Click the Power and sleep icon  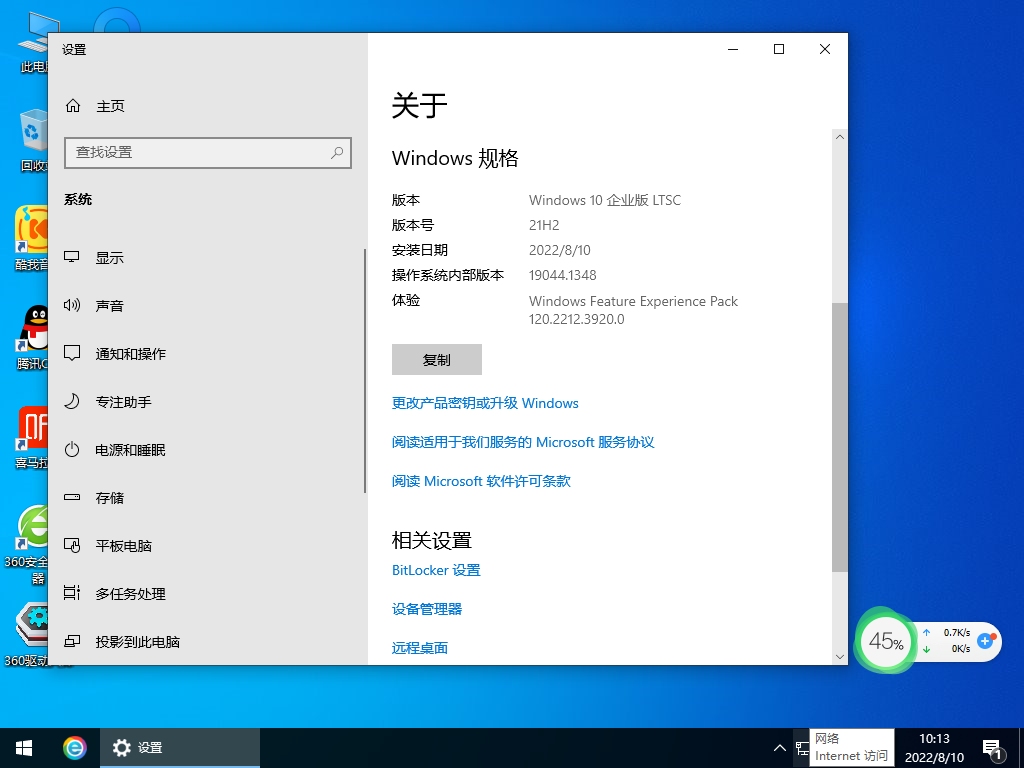point(72,450)
